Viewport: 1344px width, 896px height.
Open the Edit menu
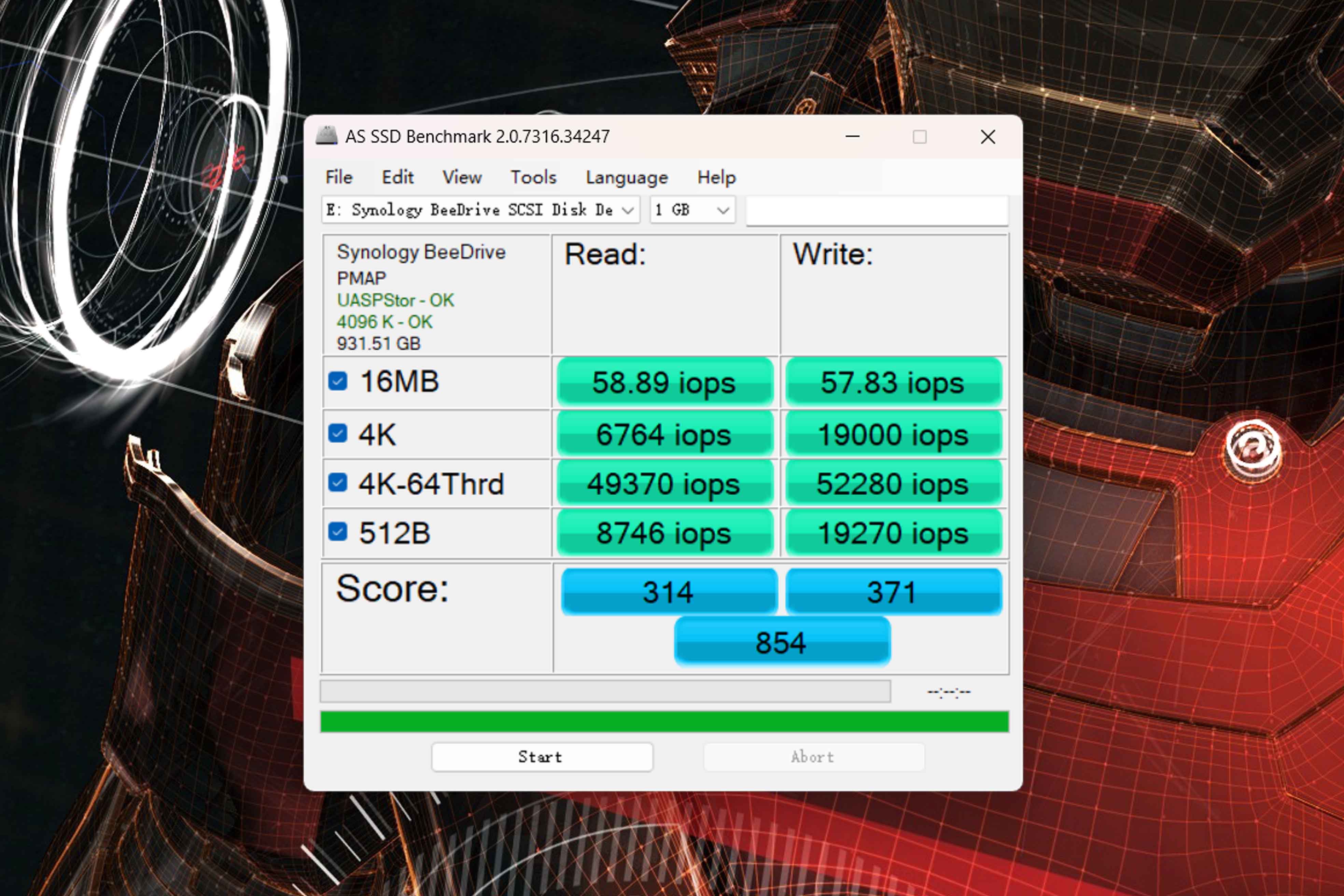(x=398, y=177)
